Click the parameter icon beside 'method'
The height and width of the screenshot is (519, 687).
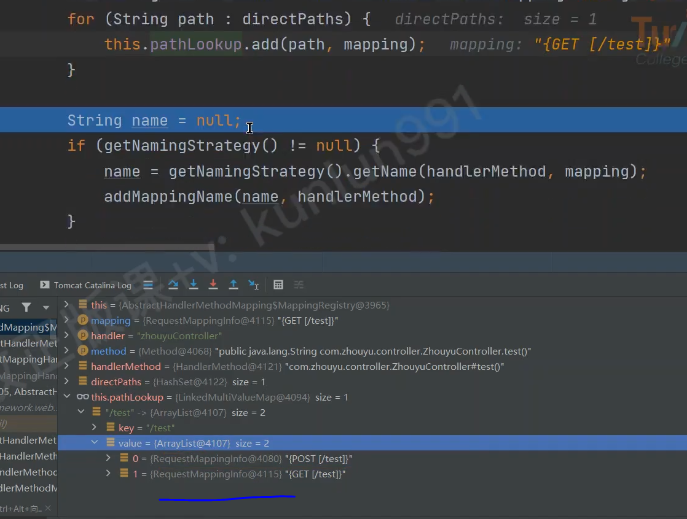click(83, 351)
